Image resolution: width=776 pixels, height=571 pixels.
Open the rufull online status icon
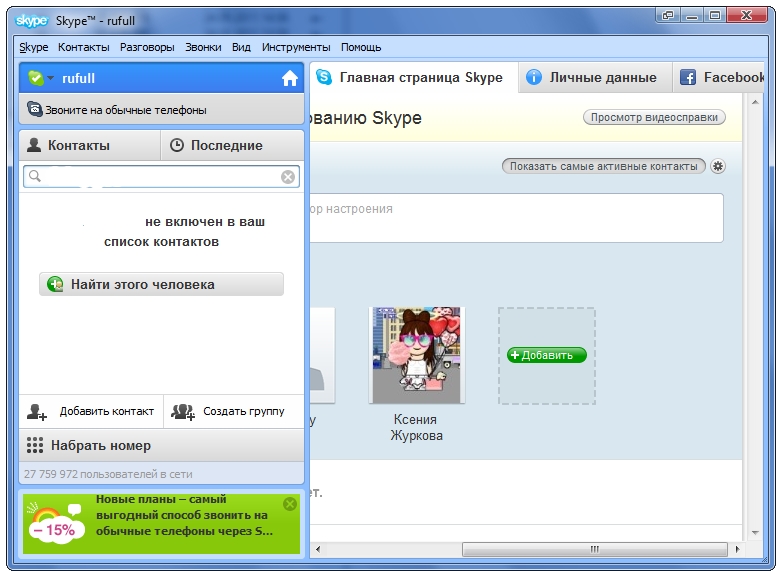(36, 78)
